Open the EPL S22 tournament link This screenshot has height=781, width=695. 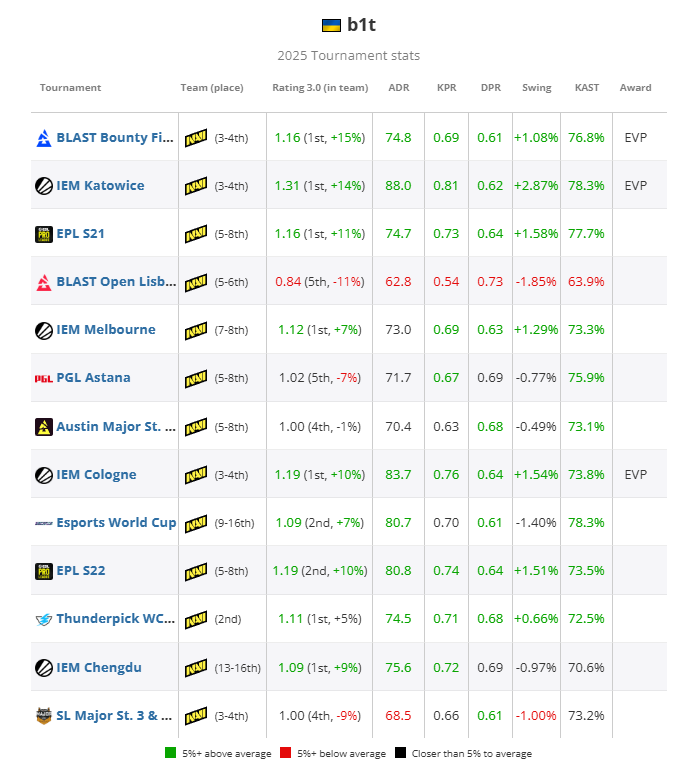81,571
